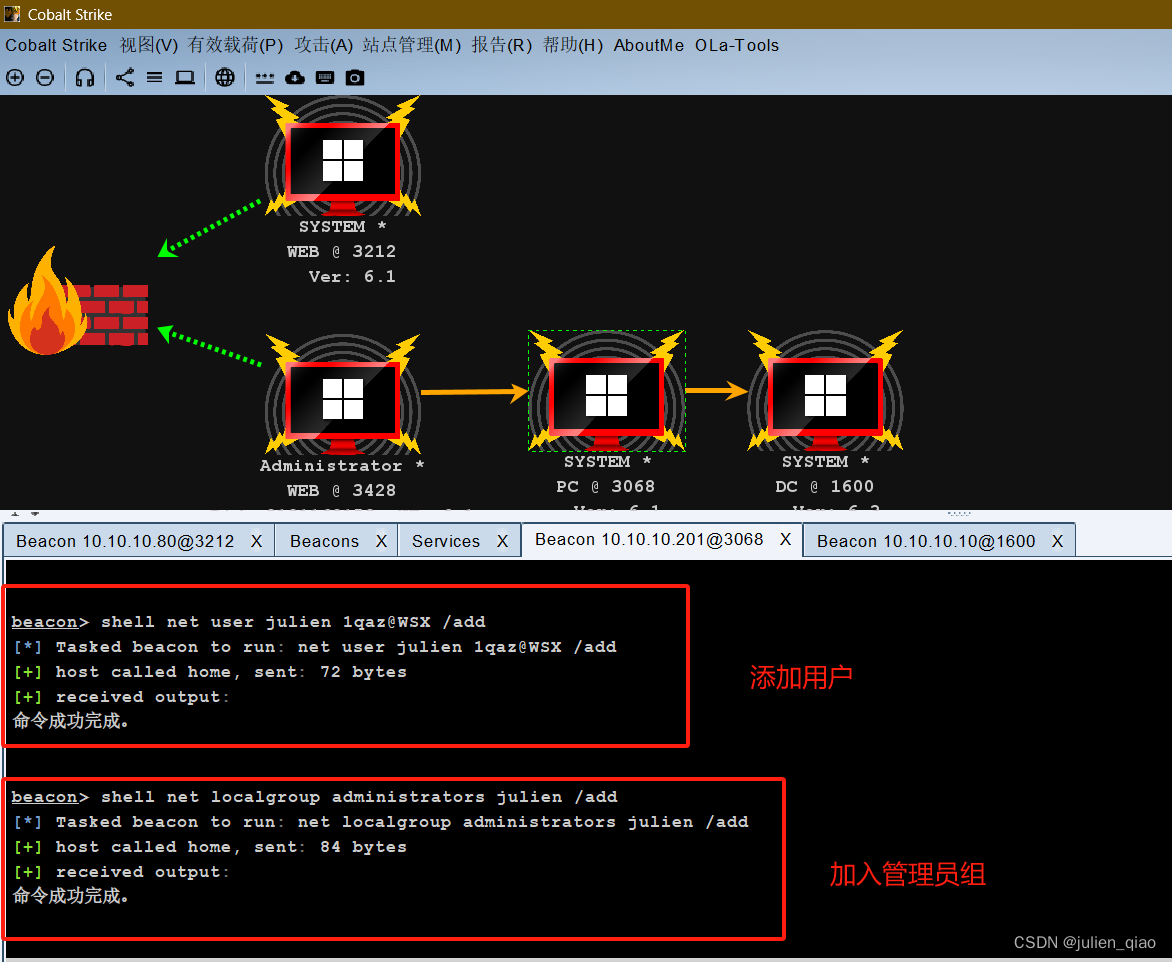Screen dimensions: 1172x962
Task: Open the AboutMe menu
Action: (x=649, y=45)
